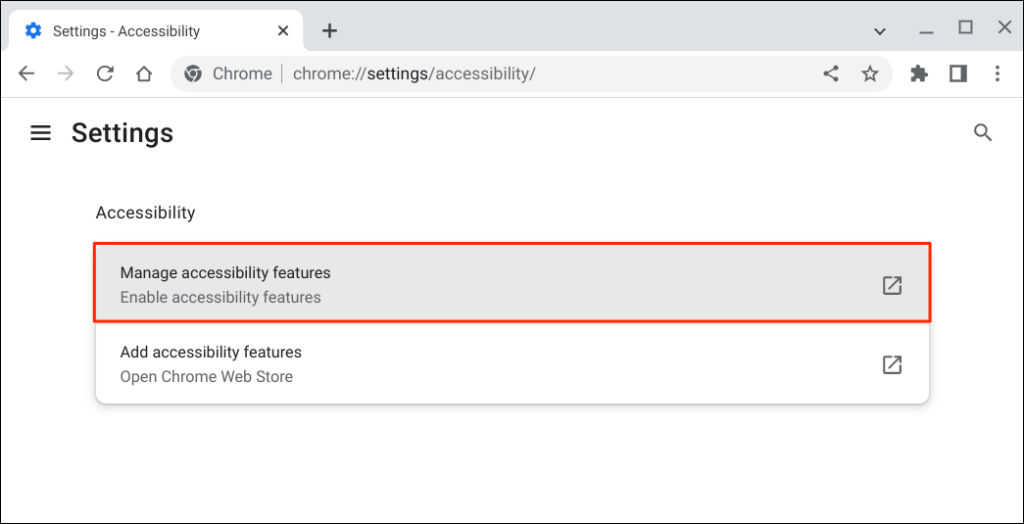Open a new tab with plus button
The width and height of the screenshot is (1024, 524).
(330, 31)
